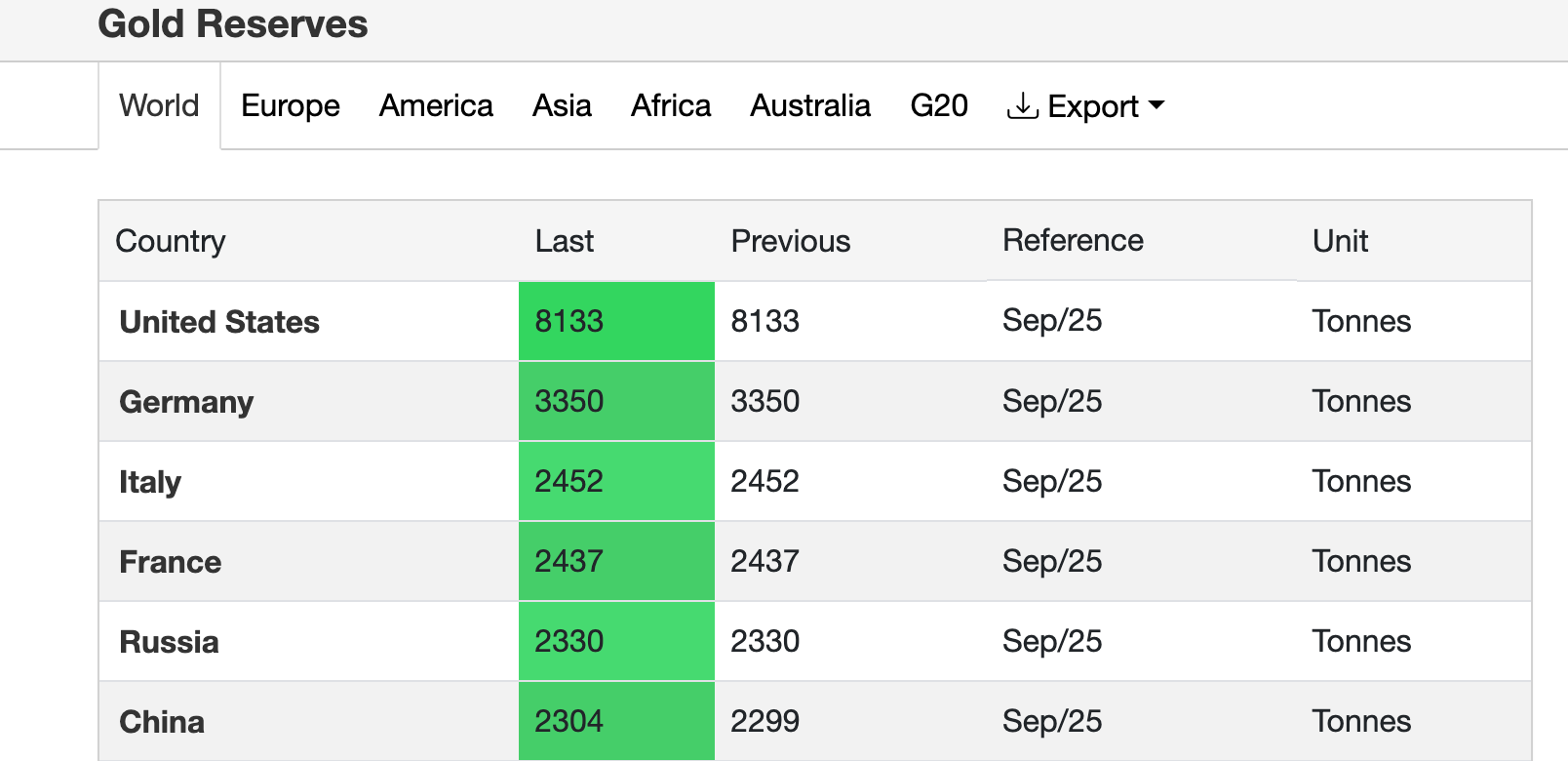
Task: Expand the Export dropdown arrow
Action: click(x=1156, y=105)
